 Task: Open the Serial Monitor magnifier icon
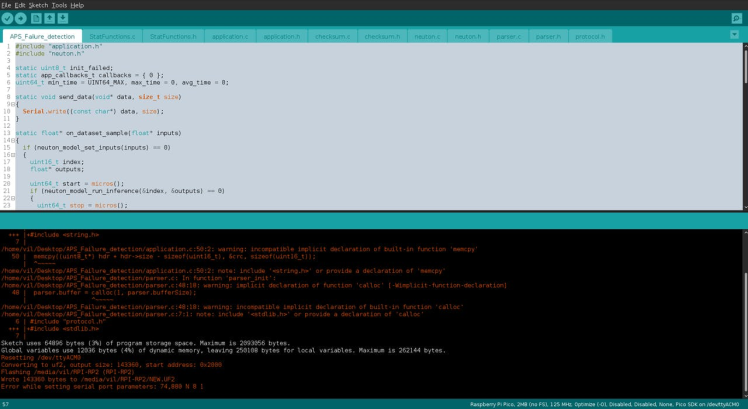click(x=737, y=18)
